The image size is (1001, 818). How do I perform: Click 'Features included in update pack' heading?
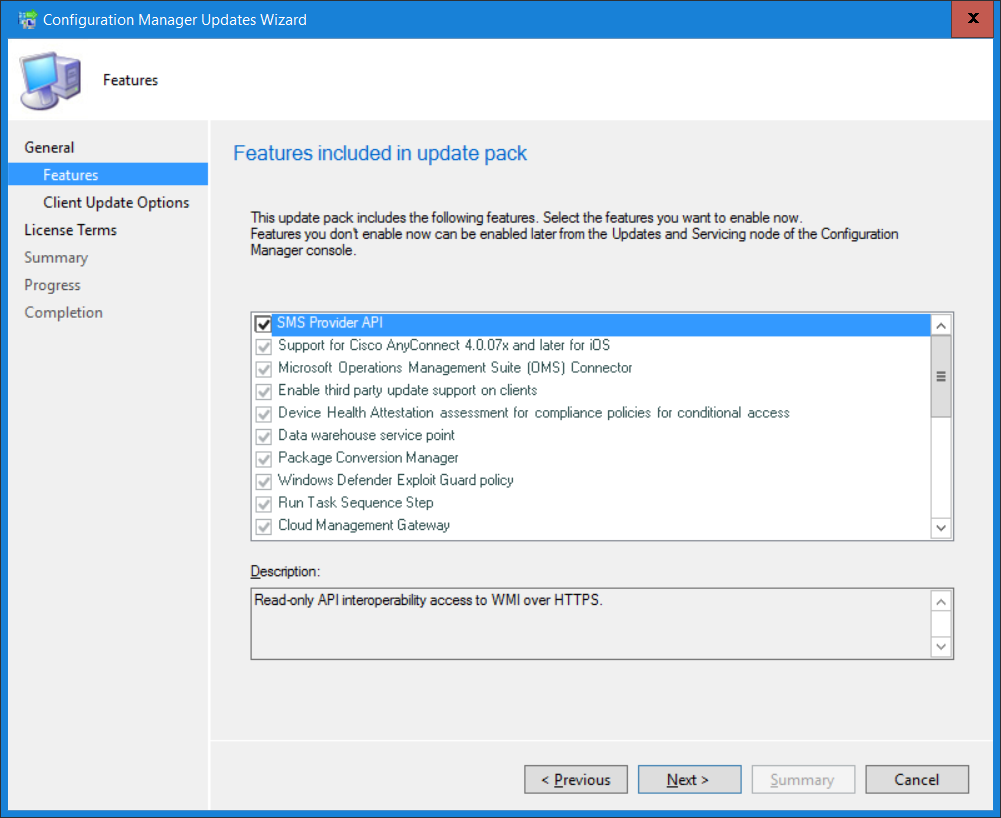click(380, 153)
